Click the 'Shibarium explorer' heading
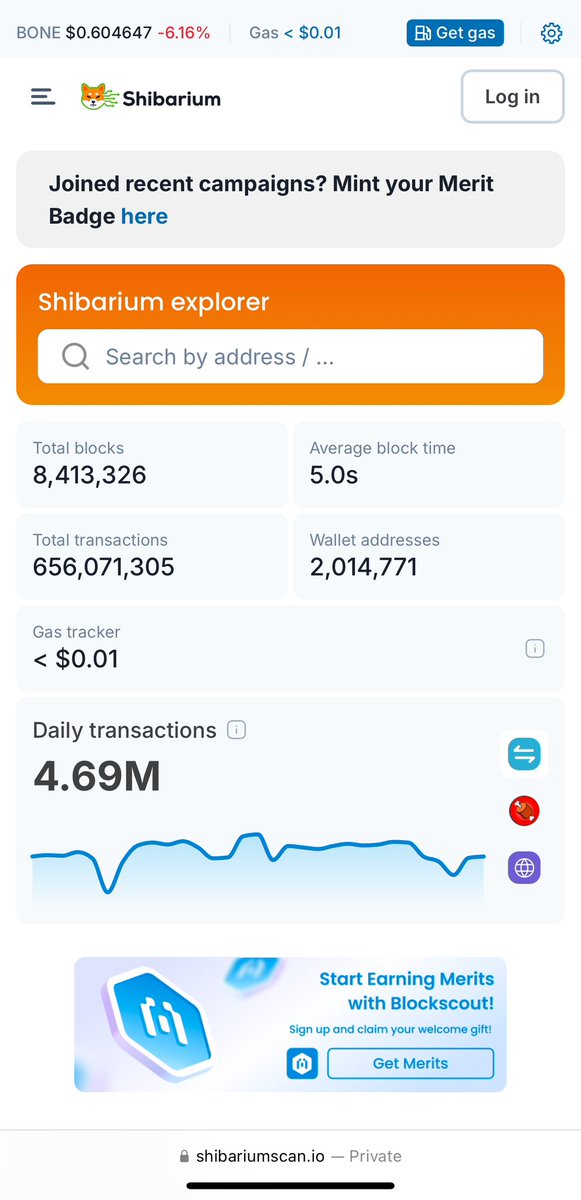Viewport: 581px width, 1200px height. pyautogui.click(x=153, y=302)
